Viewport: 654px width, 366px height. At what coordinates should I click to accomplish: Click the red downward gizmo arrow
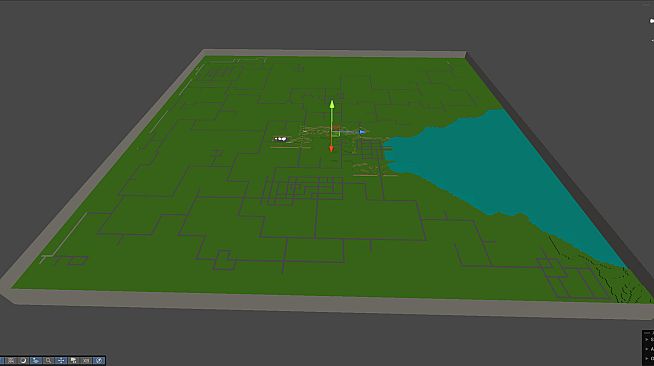331,148
